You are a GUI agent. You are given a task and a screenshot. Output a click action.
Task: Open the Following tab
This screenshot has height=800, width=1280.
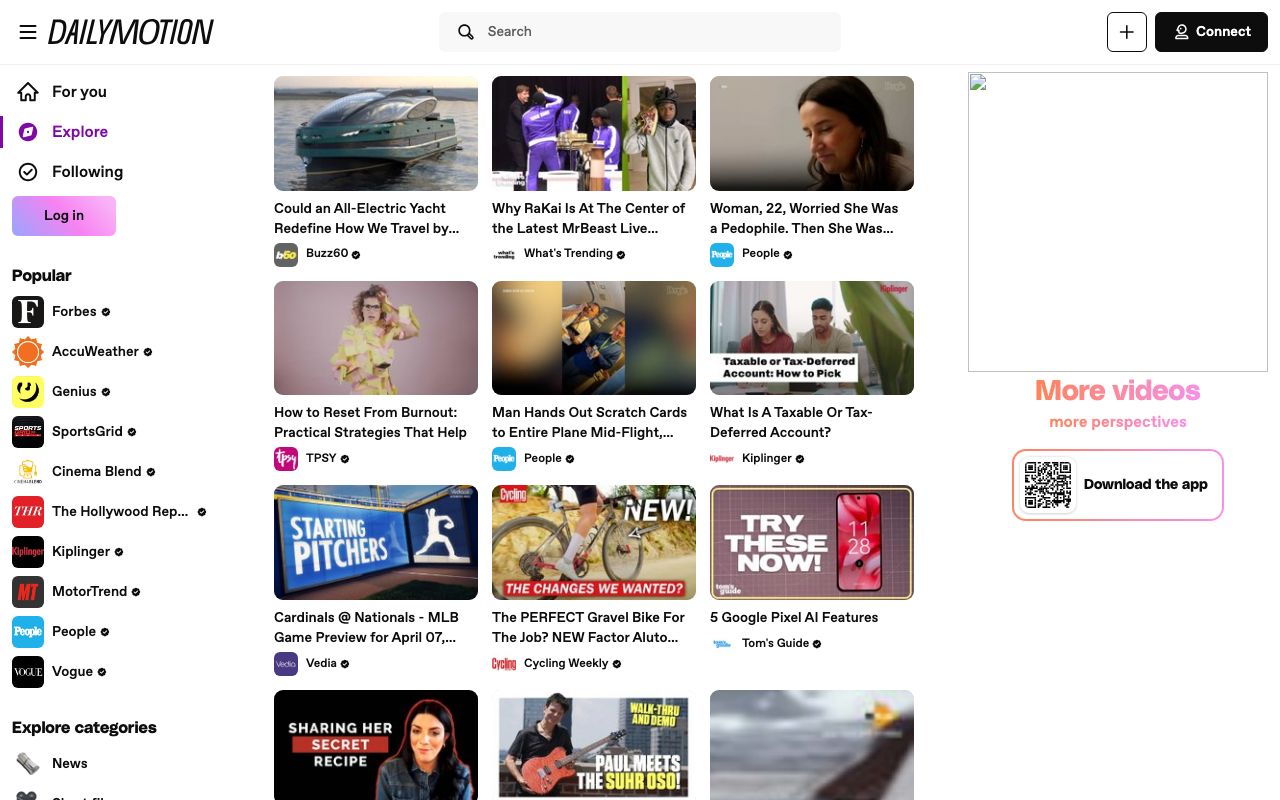pyautogui.click(x=87, y=172)
